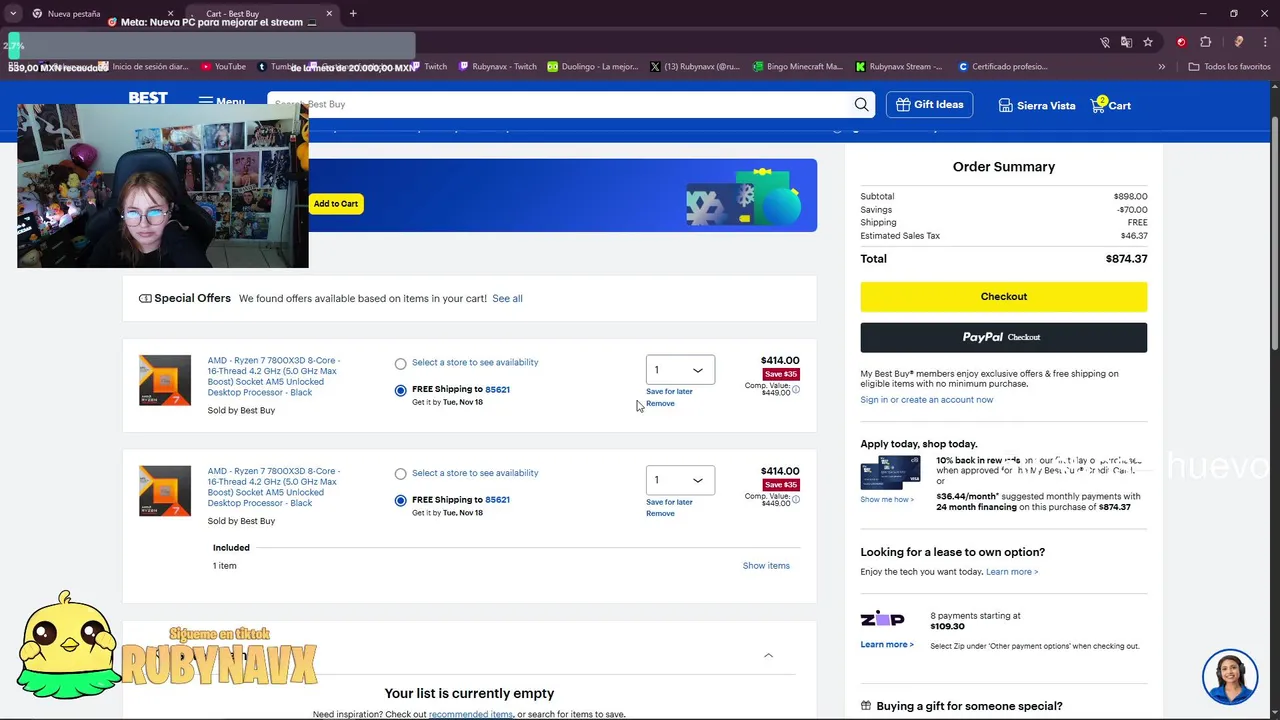Click the Best Buy credit card image
This screenshot has height=720, width=1280.
click(890, 473)
